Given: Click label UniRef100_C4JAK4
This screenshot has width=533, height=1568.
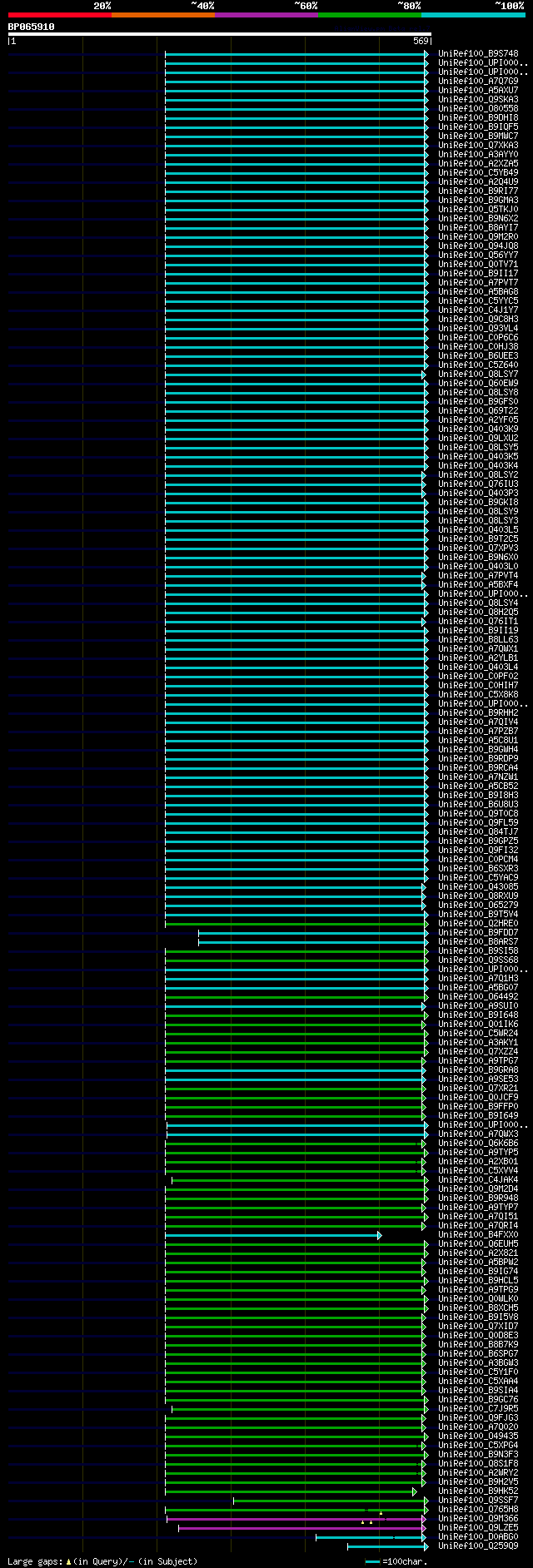Looking at the screenshot, I should [478, 1180].
